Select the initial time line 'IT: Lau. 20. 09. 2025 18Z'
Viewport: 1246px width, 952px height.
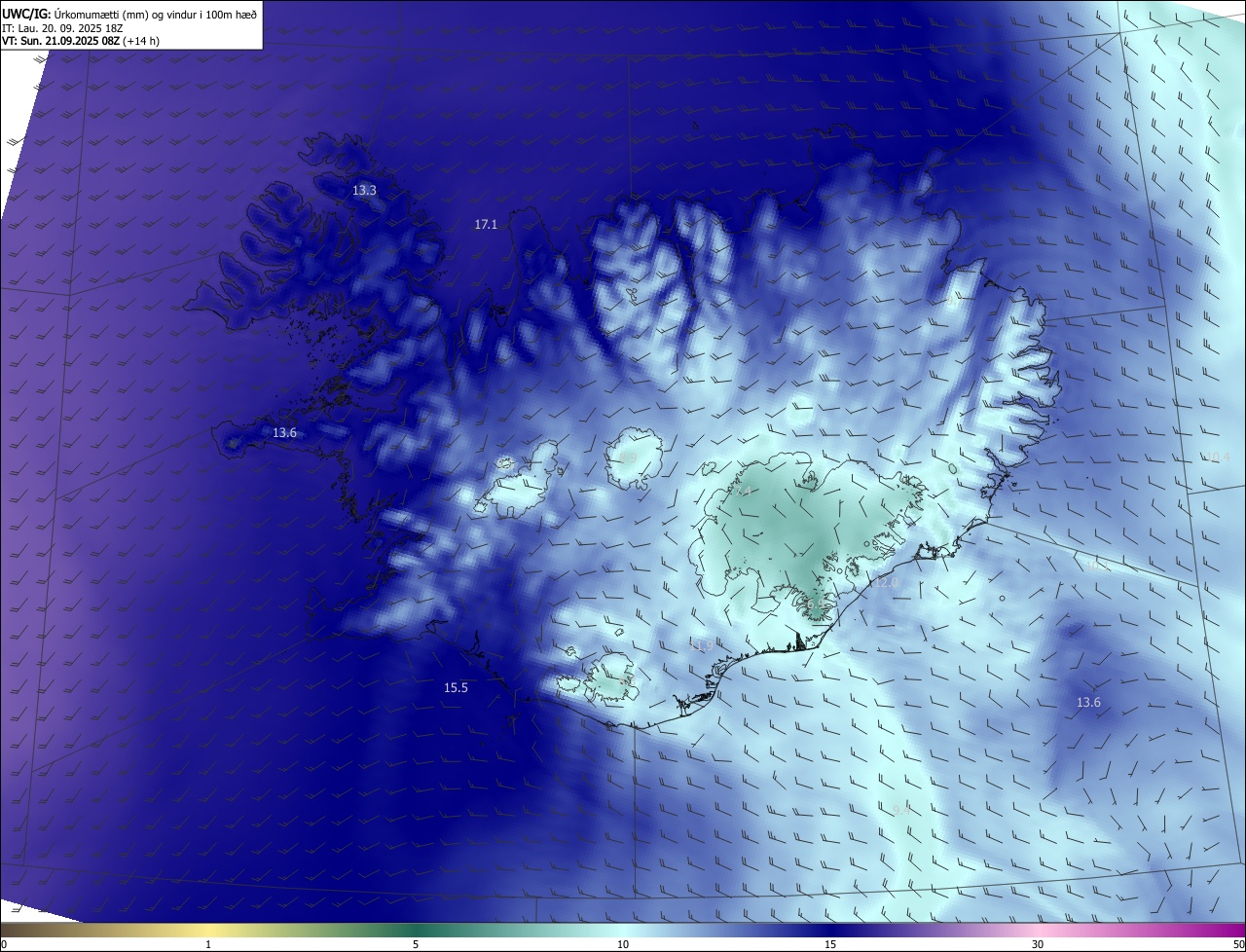[x=64, y=27]
